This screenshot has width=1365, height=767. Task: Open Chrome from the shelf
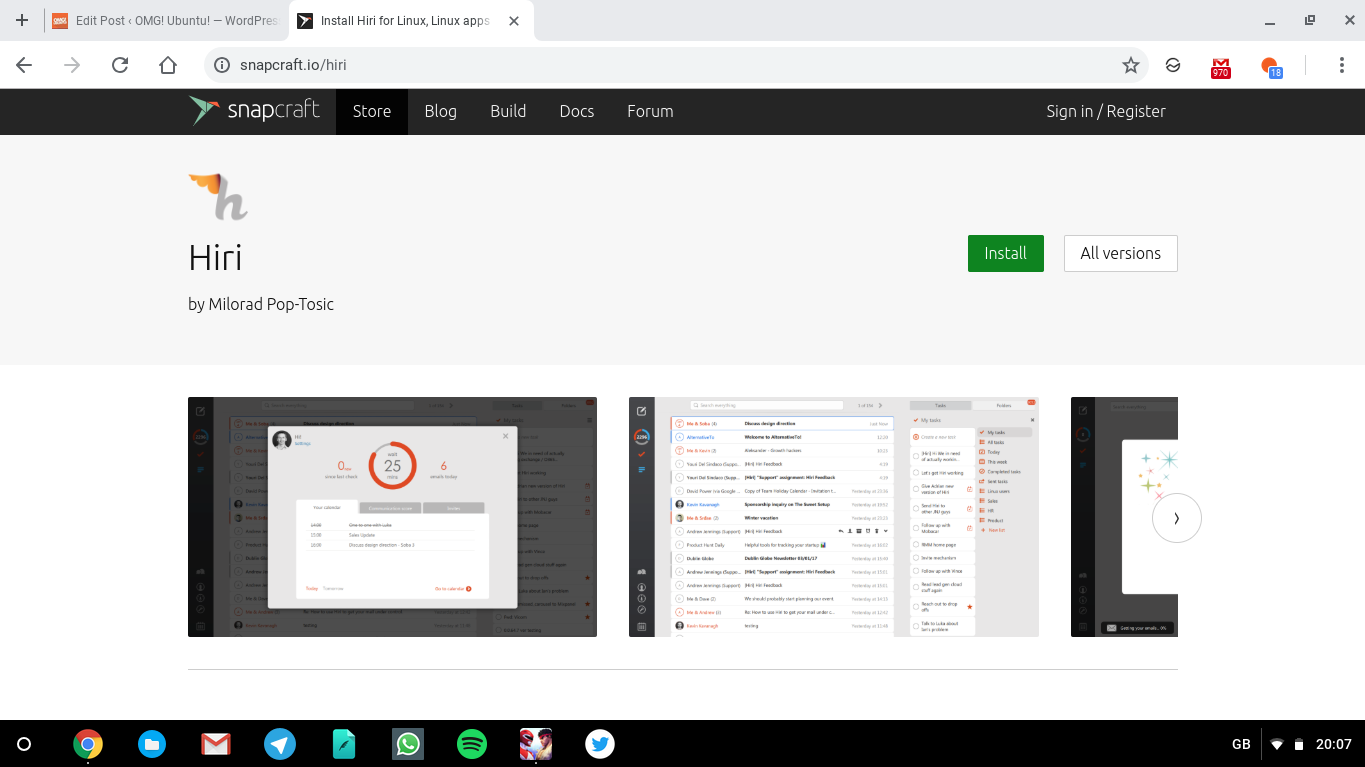88,744
